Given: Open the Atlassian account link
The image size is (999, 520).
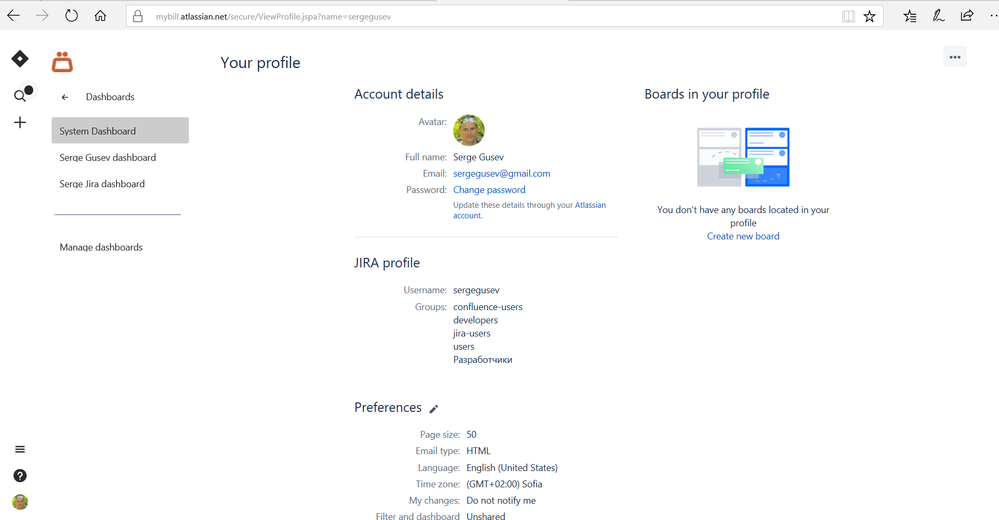Looking at the screenshot, I should point(590,205).
